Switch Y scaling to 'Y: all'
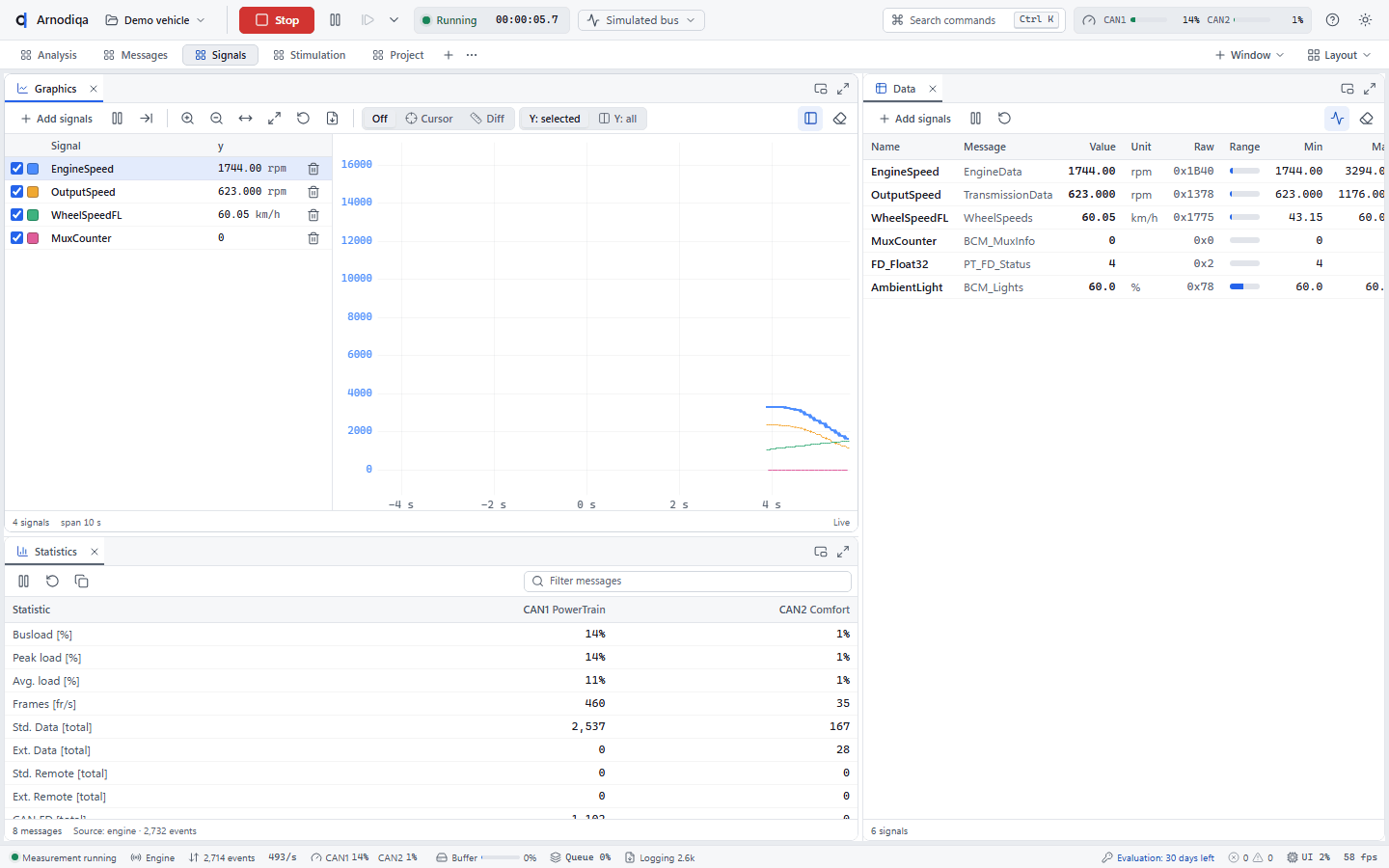This screenshot has width=1389, height=868. pos(618,119)
